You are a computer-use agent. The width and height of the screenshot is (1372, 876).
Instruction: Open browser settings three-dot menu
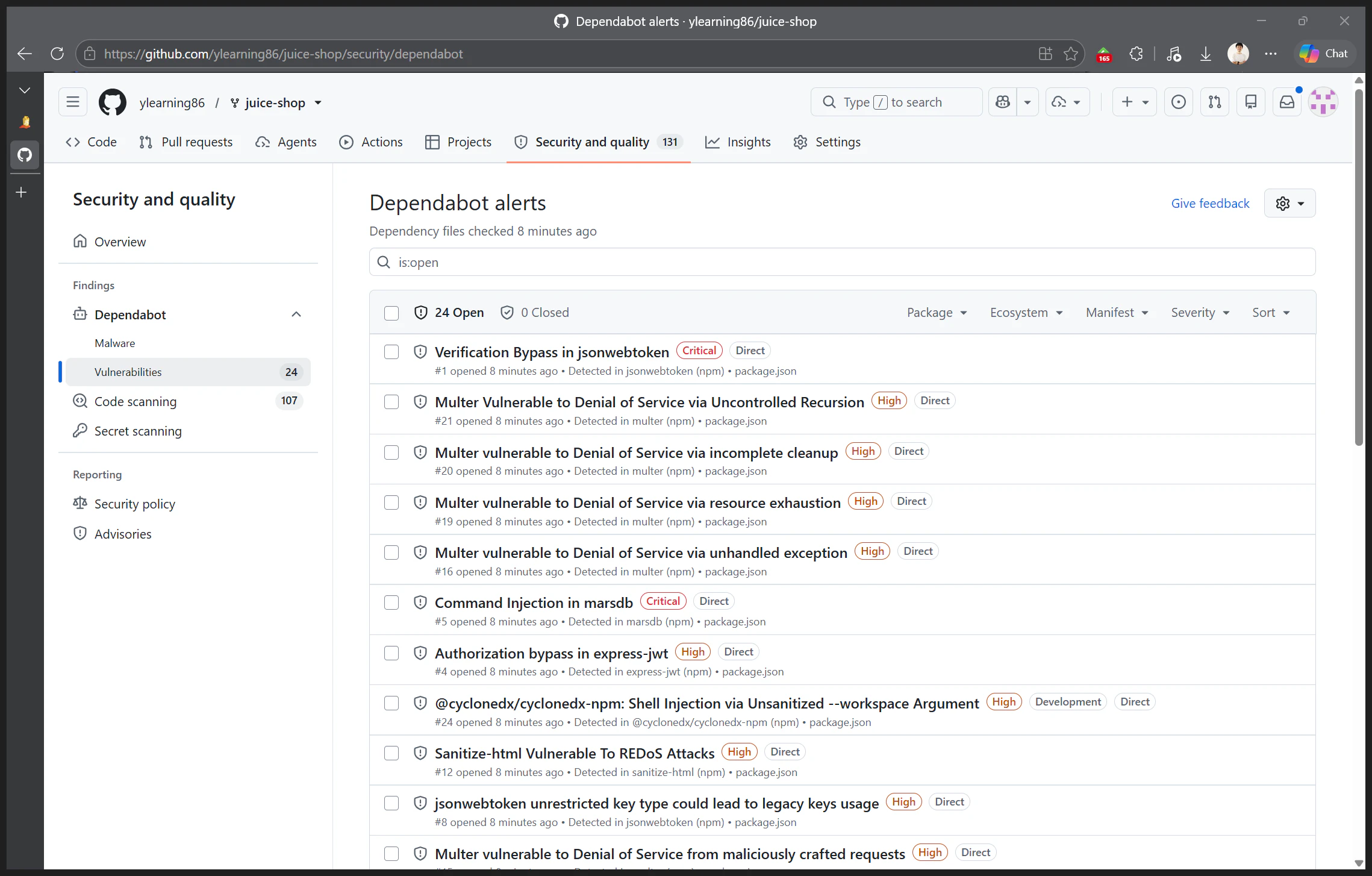point(1271,54)
